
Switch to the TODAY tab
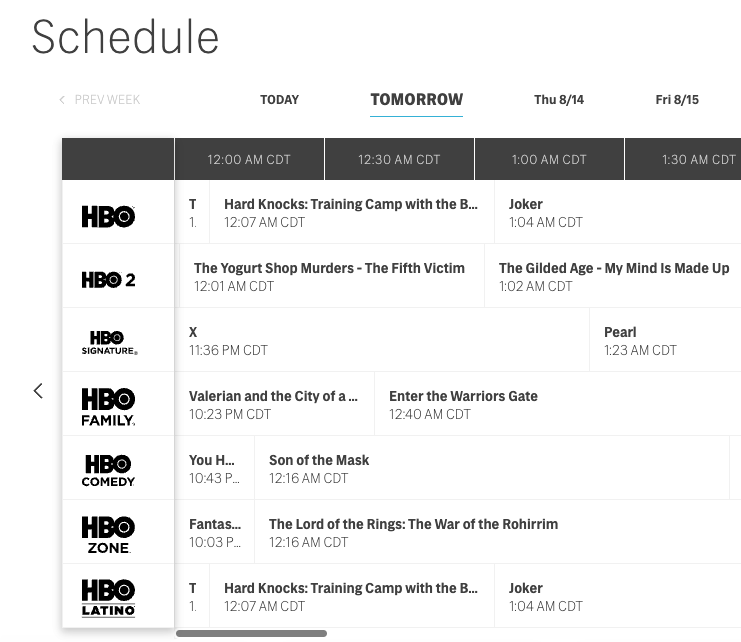coord(279,100)
